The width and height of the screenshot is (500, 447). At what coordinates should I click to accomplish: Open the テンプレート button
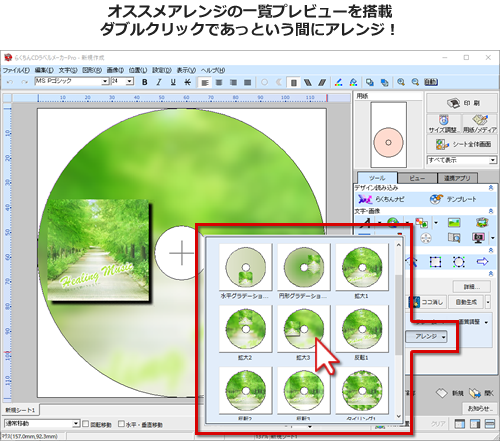[x=453, y=199]
